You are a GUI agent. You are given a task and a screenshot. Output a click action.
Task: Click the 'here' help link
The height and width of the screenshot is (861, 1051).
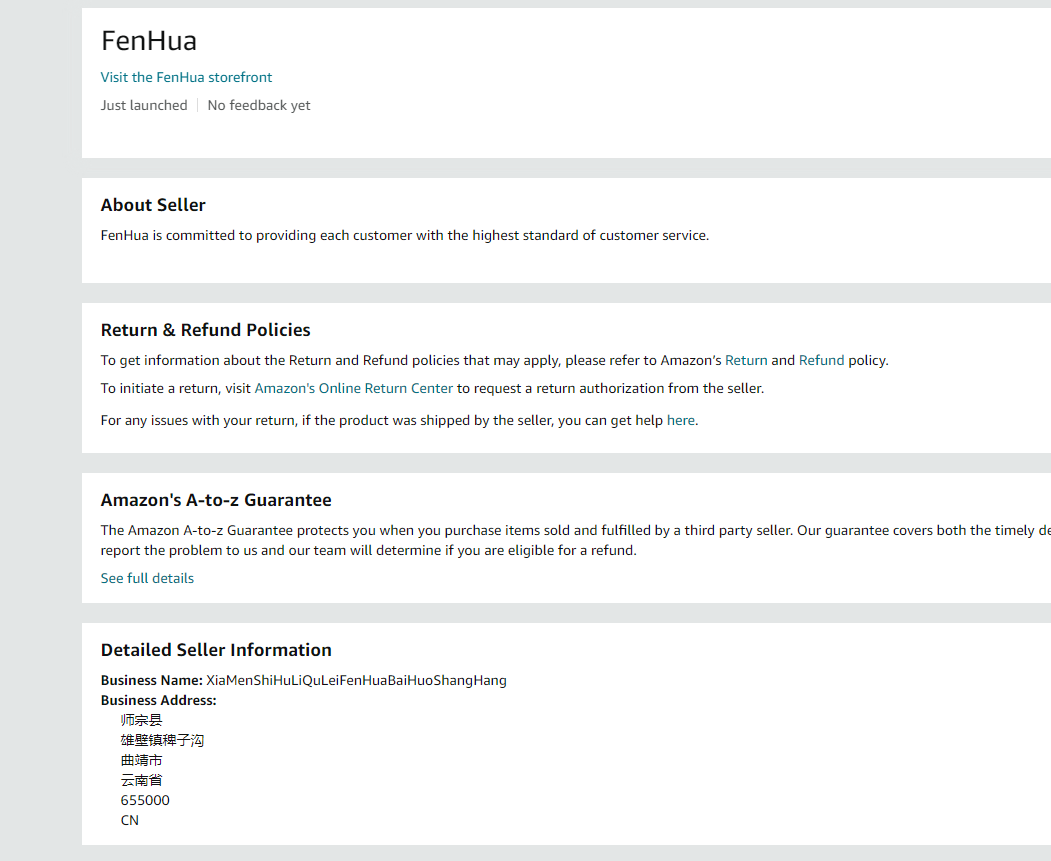click(x=680, y=420)
